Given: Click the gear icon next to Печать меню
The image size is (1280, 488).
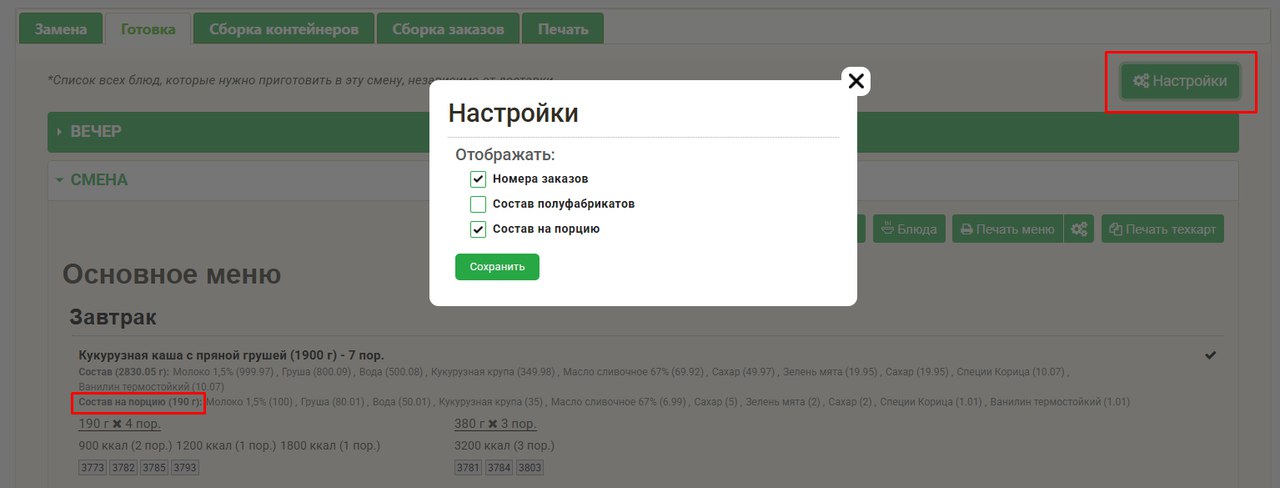Looking at the screenshot, I should tap(1079, 229).
